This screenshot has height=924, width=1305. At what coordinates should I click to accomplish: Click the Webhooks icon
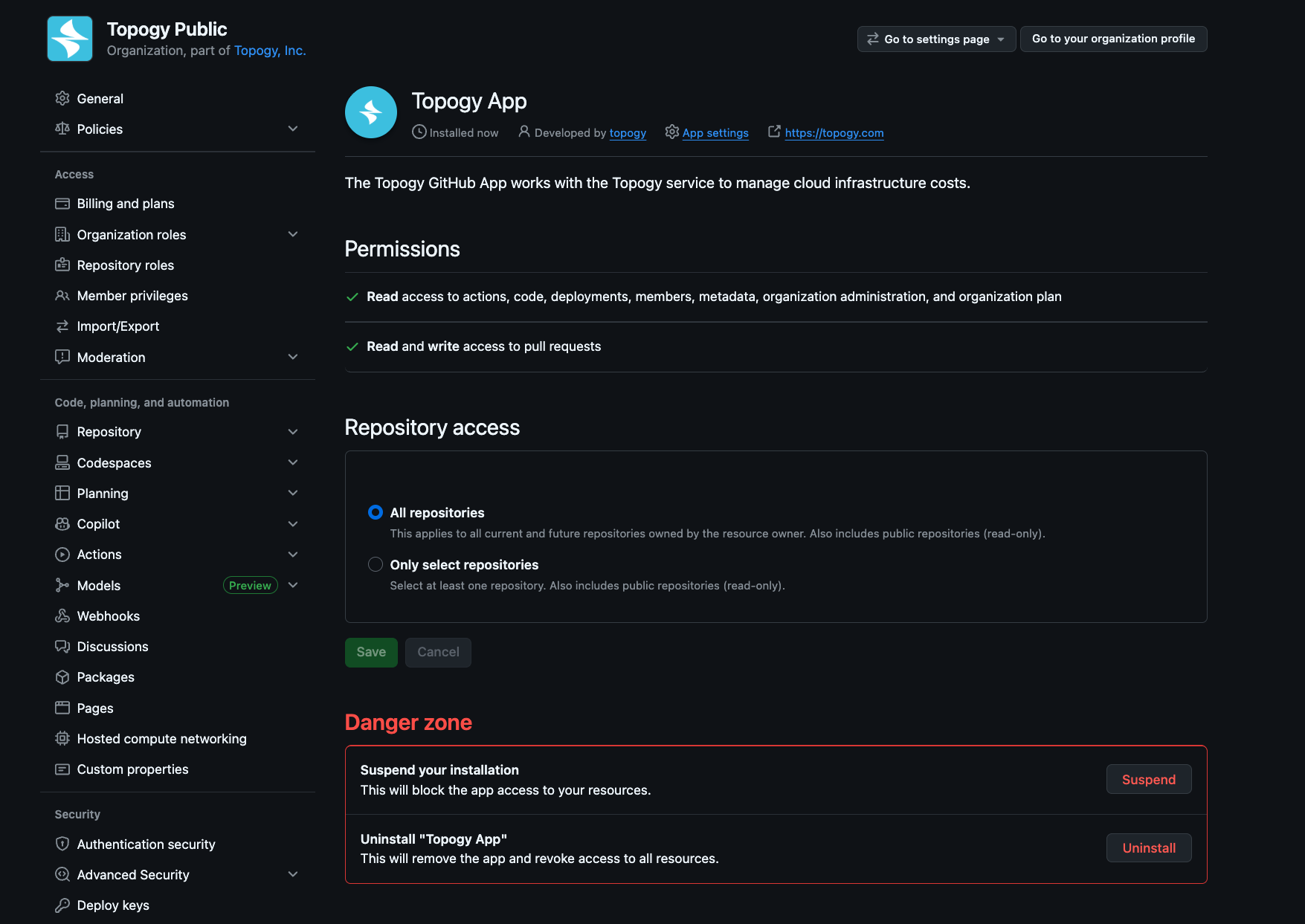[x=62, y=616]
